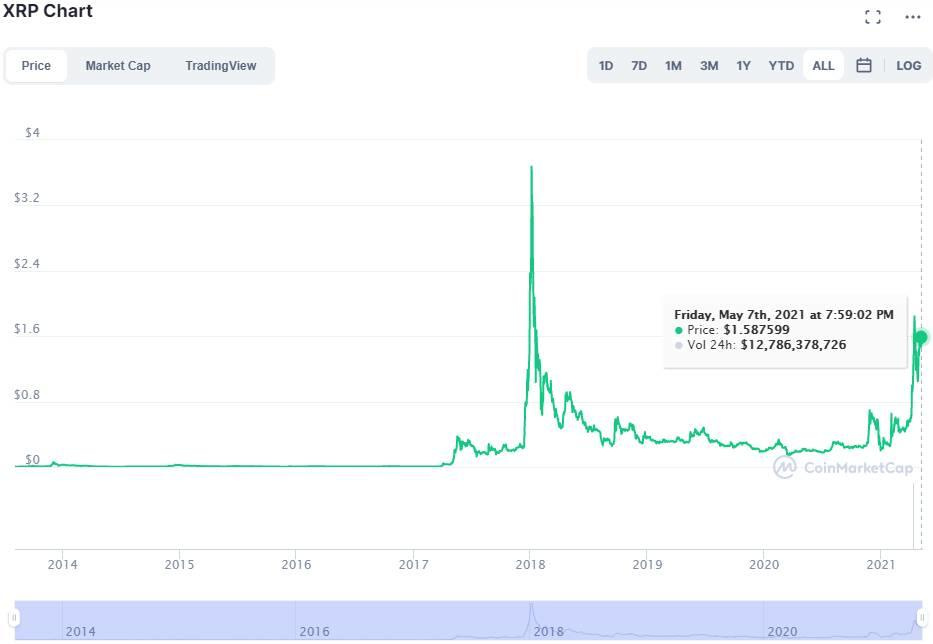Select the 1M time range
This screenshot has height=644, width=933.
pyautogui.click(x=673, y=66)
